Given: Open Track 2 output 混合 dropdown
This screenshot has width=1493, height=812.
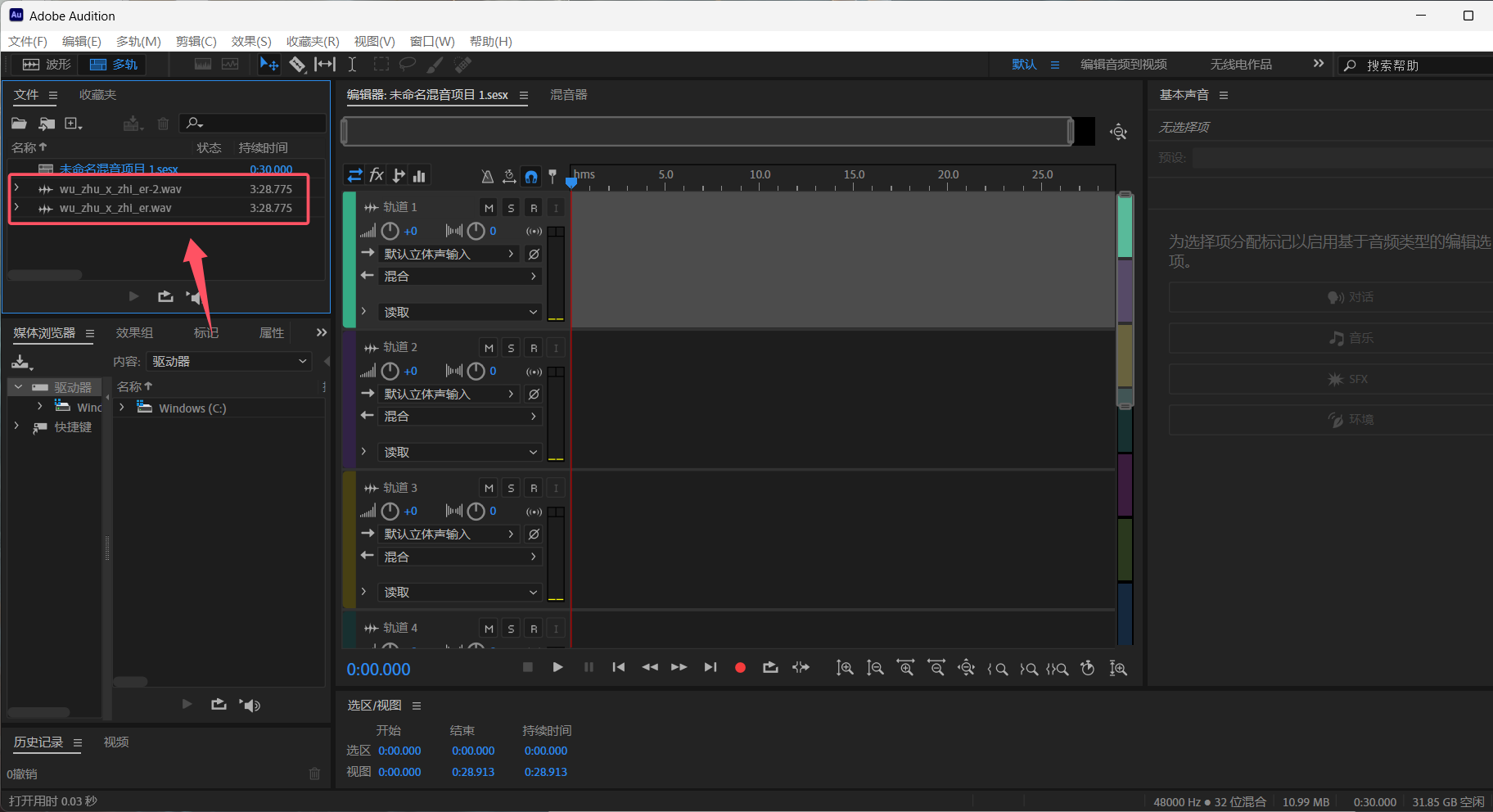Looking at the screenshot, I should [x=460, y=417].
